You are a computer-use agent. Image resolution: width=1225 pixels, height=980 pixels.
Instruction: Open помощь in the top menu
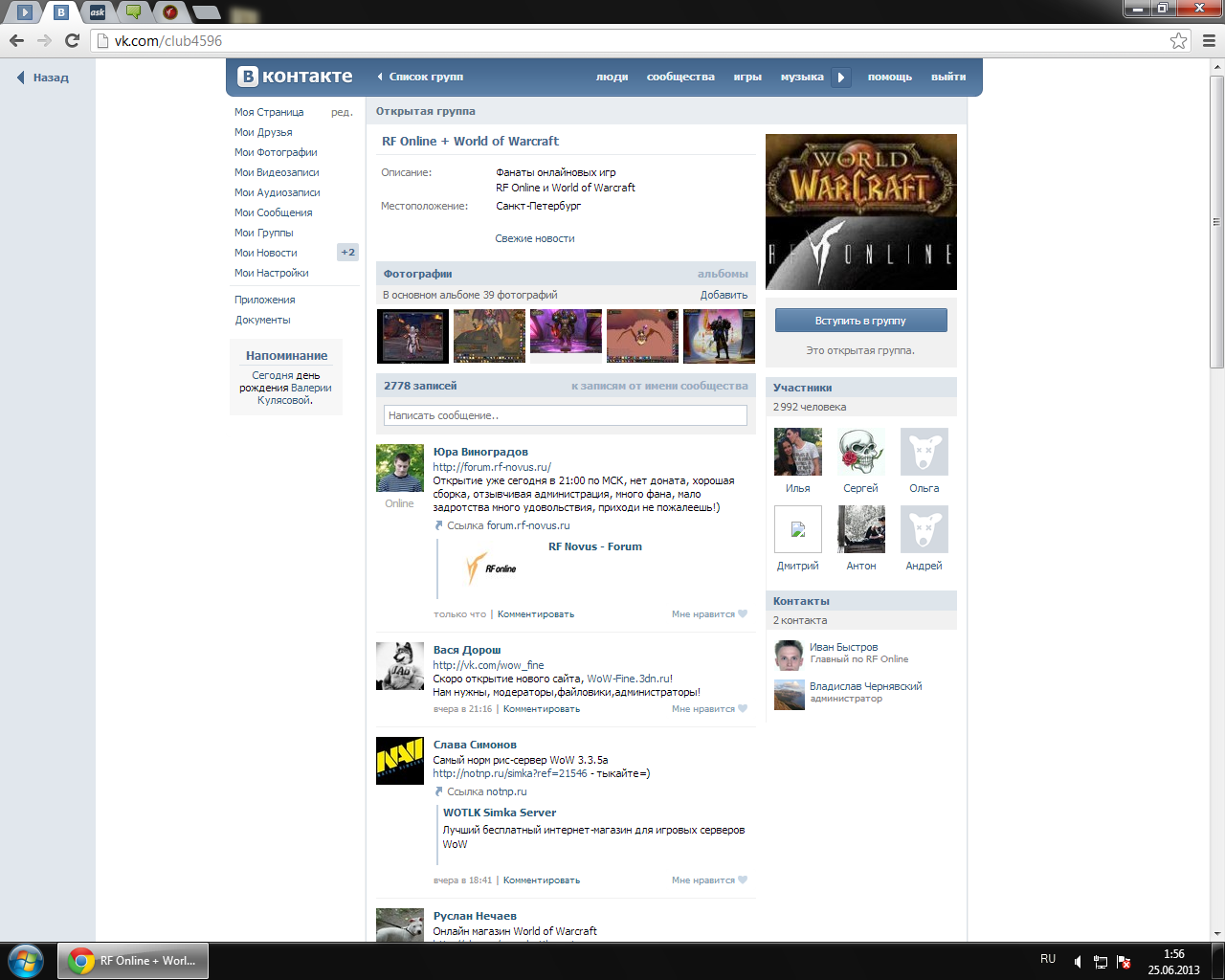click(890, 78)
